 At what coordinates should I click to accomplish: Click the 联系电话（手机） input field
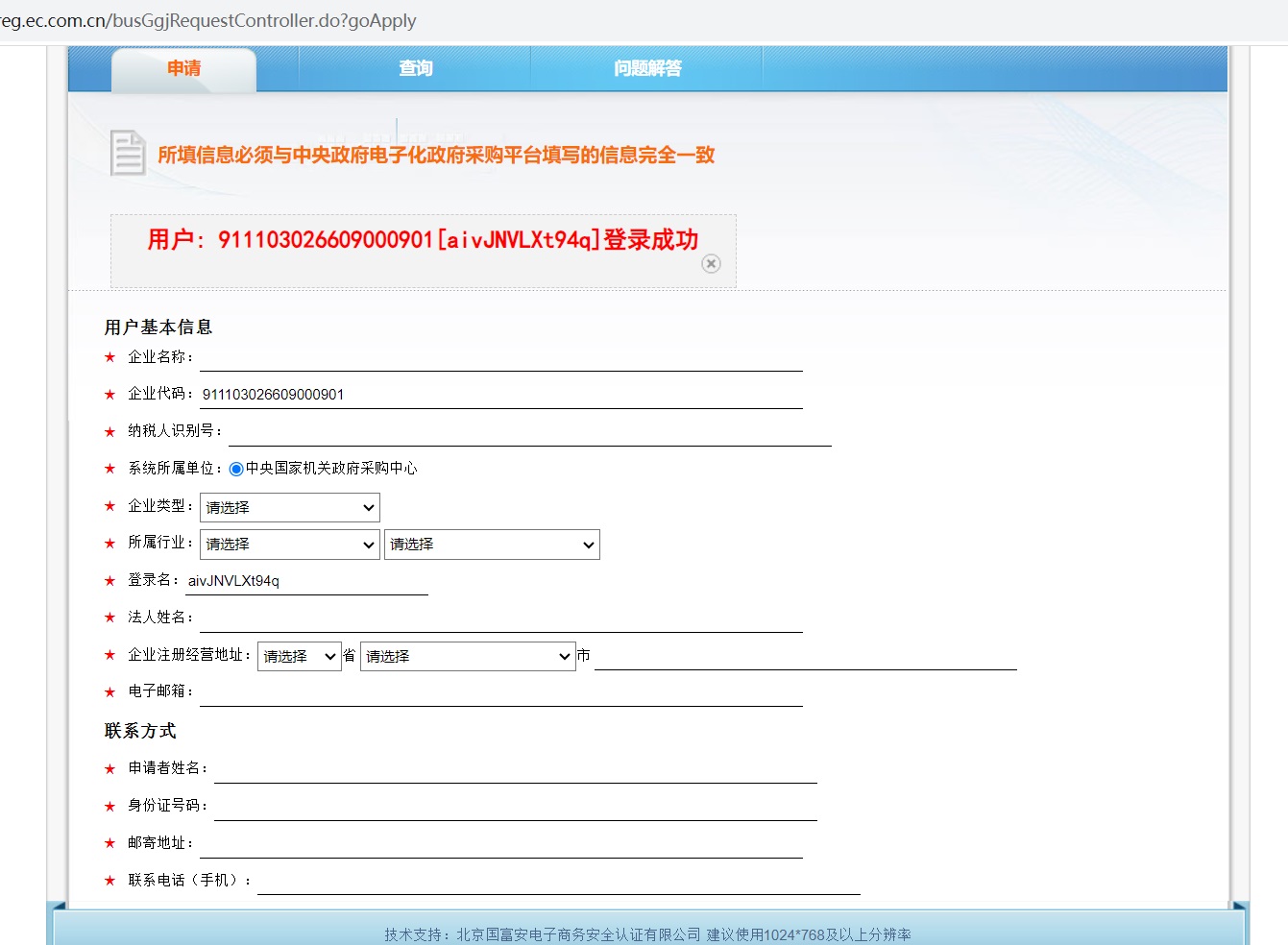[x=558, y=881]
